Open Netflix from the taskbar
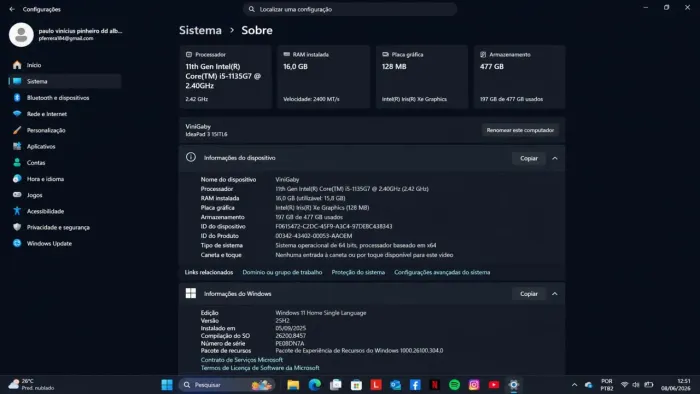This screenshot has height=394, width=700. [x=435, y=385]
